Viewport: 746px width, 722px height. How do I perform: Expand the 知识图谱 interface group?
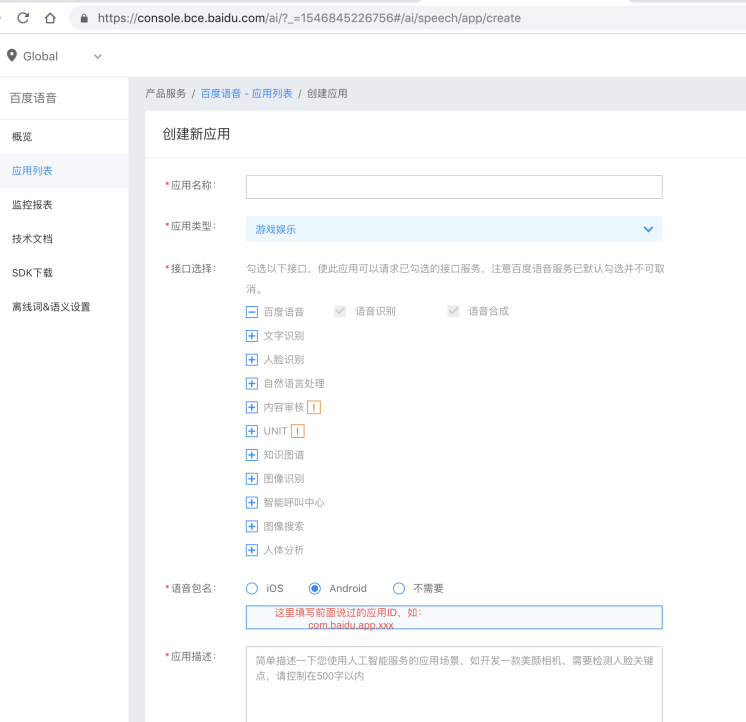252,455
